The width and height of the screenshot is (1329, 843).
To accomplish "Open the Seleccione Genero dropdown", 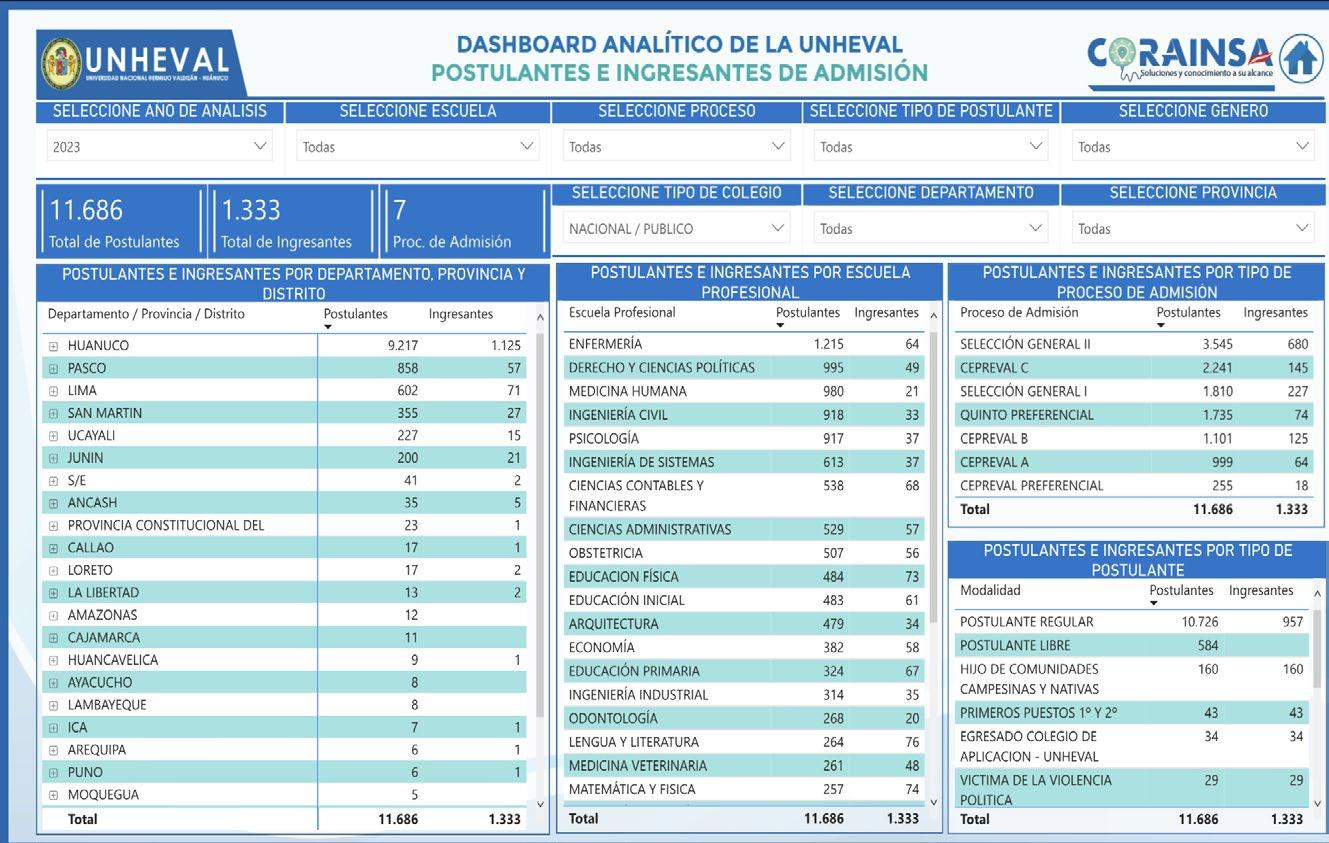I will [1193, 146].
